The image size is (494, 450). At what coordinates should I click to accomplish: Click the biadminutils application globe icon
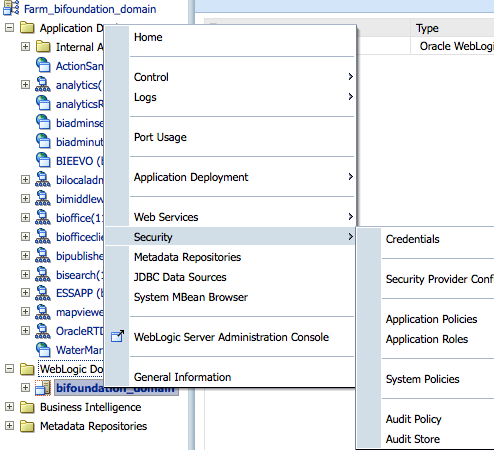(43, 141)
